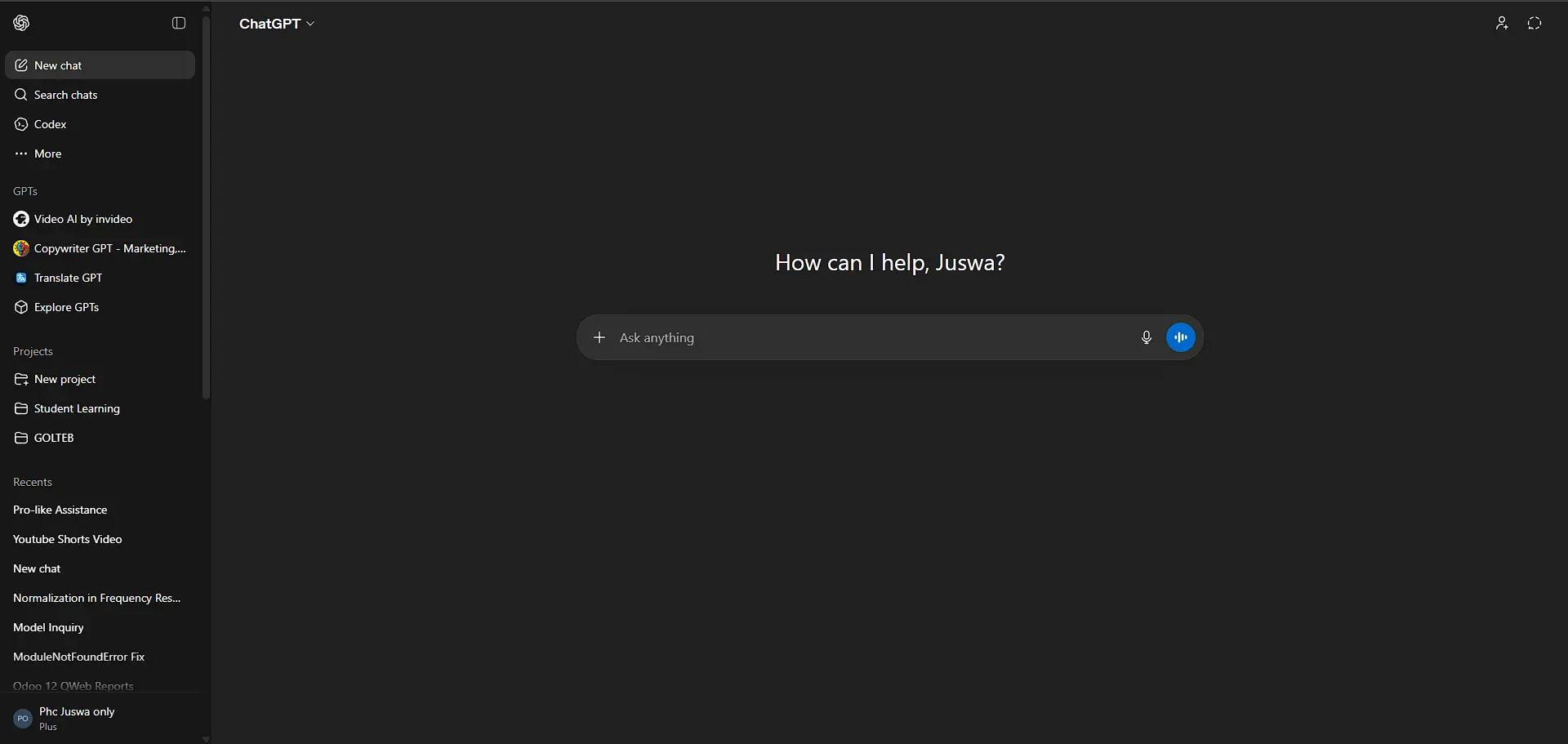Screen dimensions: 1568x744
Task: Open Video AI by invideo GPT
Action: click(100, 219)
